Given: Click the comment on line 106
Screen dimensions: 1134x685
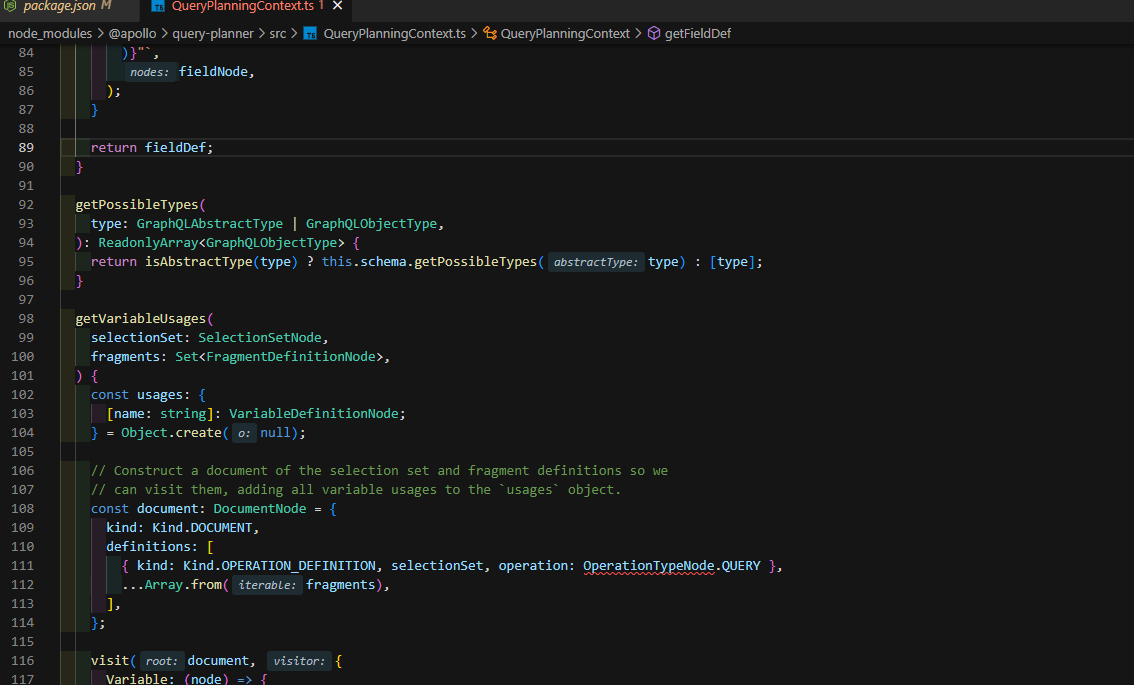Looking at the screenshot, I should point(379,471).
